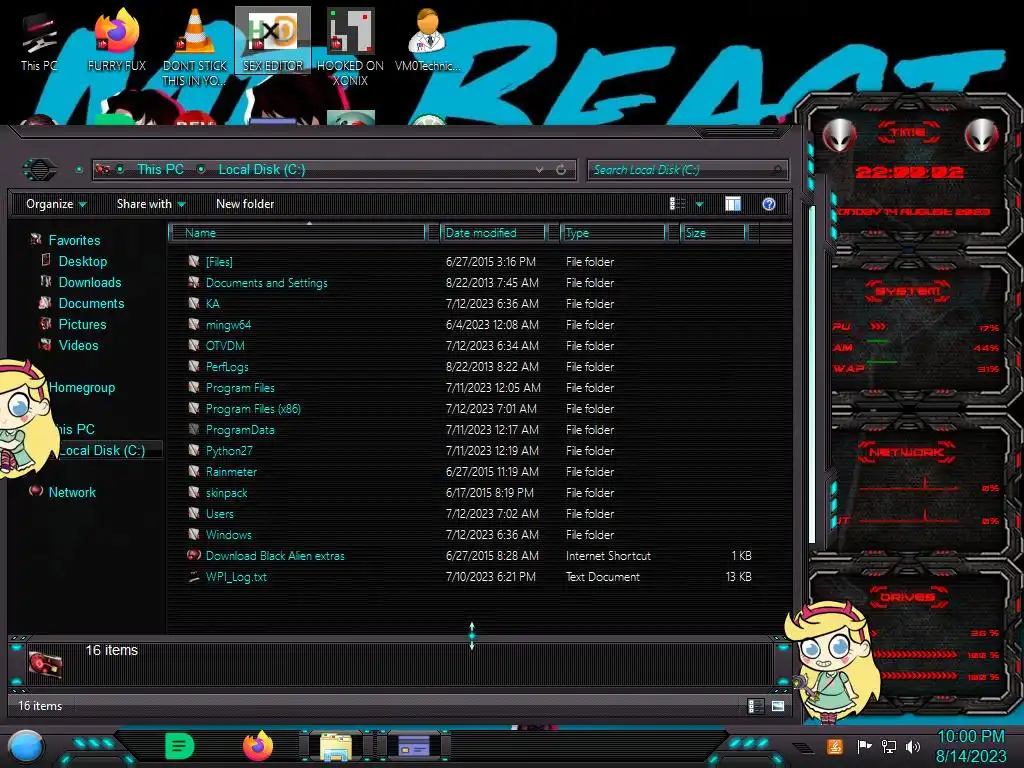Sort by Date modified column
The width and height of the screenshot is (1024, 768).
[494, 232]
